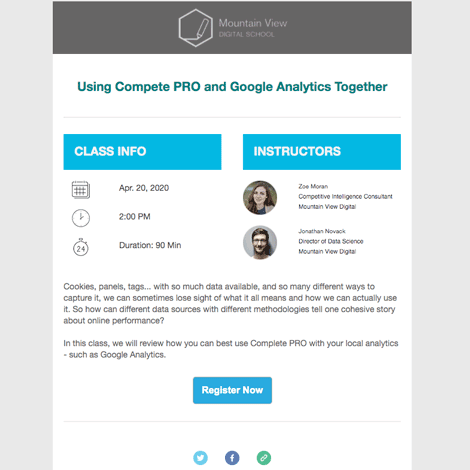Screen dimensions: 470x470
Task: Click the stopwatch icon beside the Duration
Action: pyautogui.click(x=81, y=247)
